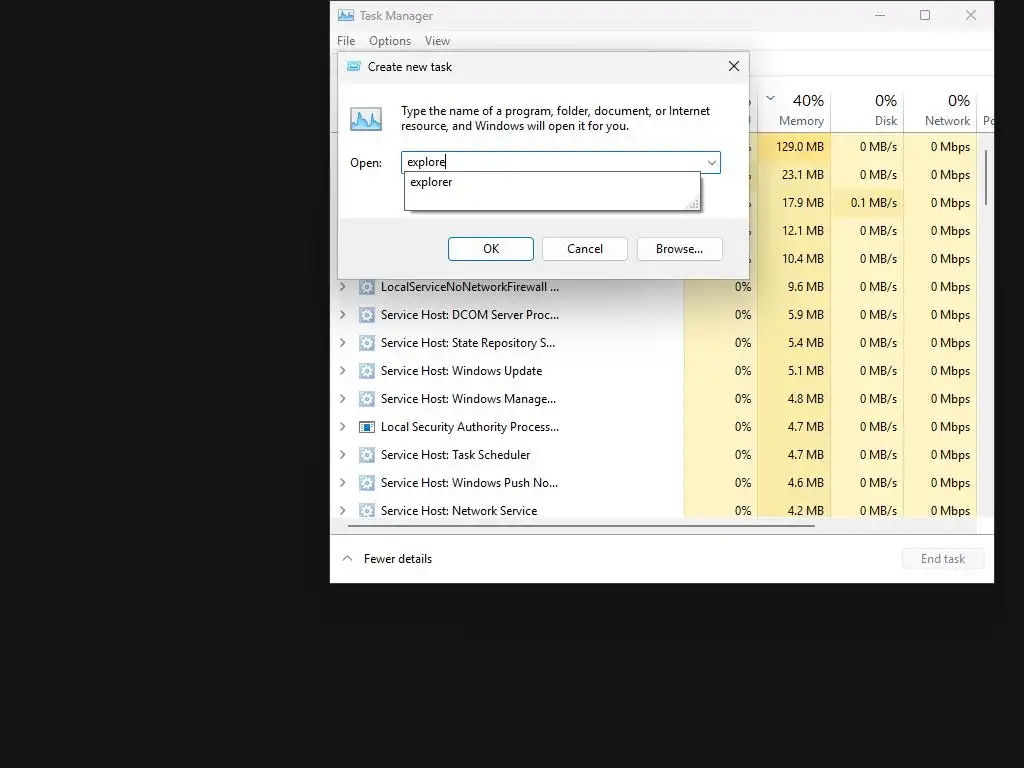The width and height of the screenshot is (1024, 768).
Task: Open the Options menu
Action: click(390, 40)
